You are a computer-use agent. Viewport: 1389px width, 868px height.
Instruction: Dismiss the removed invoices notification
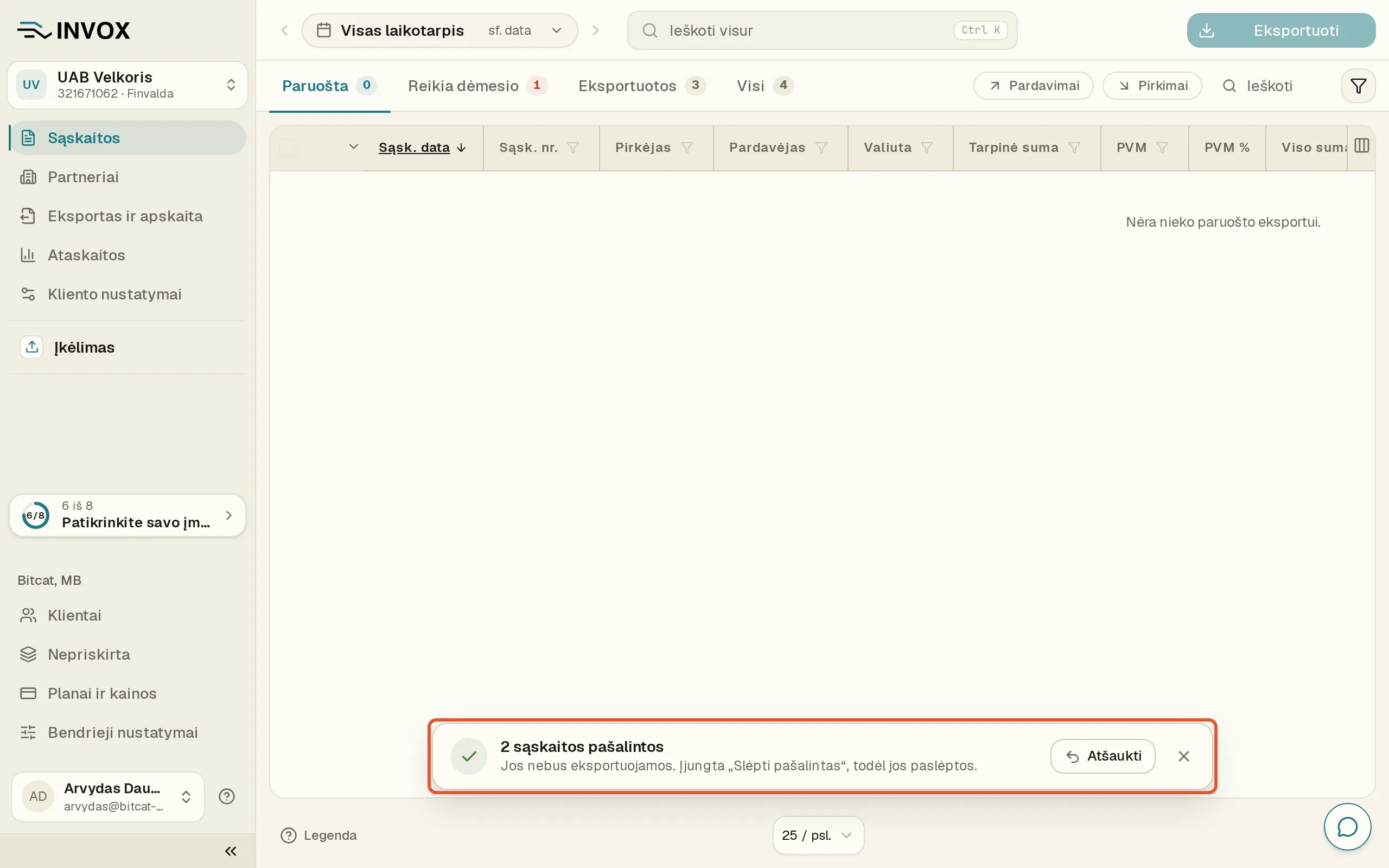pos(1183,756)
